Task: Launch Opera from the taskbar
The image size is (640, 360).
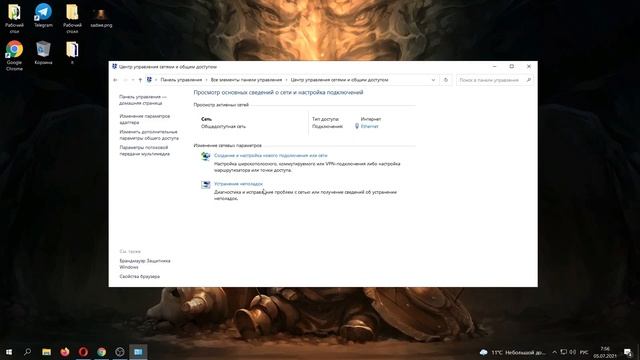Action: click(x=83, y=352)
